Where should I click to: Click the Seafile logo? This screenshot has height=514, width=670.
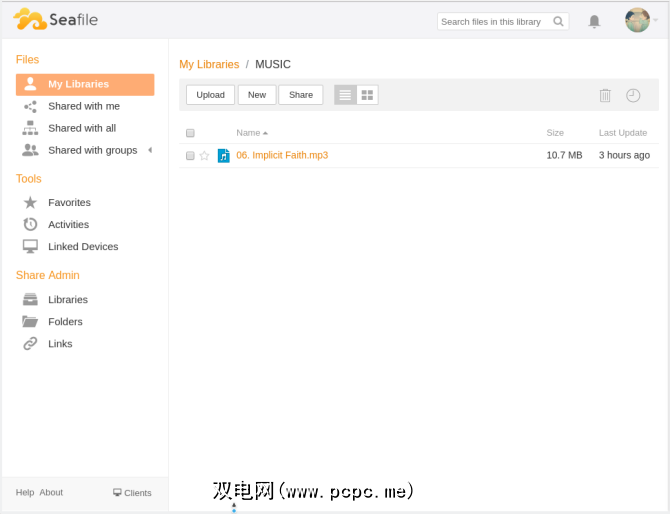point(56,20)
